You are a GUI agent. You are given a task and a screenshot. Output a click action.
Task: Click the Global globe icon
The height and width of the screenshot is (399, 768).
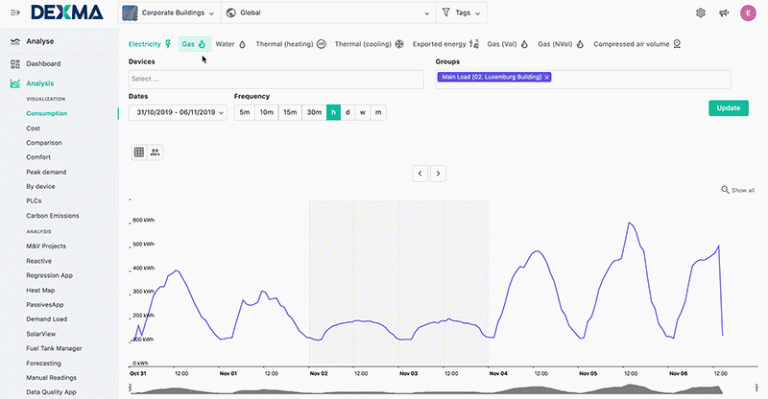tap(231, 13)
